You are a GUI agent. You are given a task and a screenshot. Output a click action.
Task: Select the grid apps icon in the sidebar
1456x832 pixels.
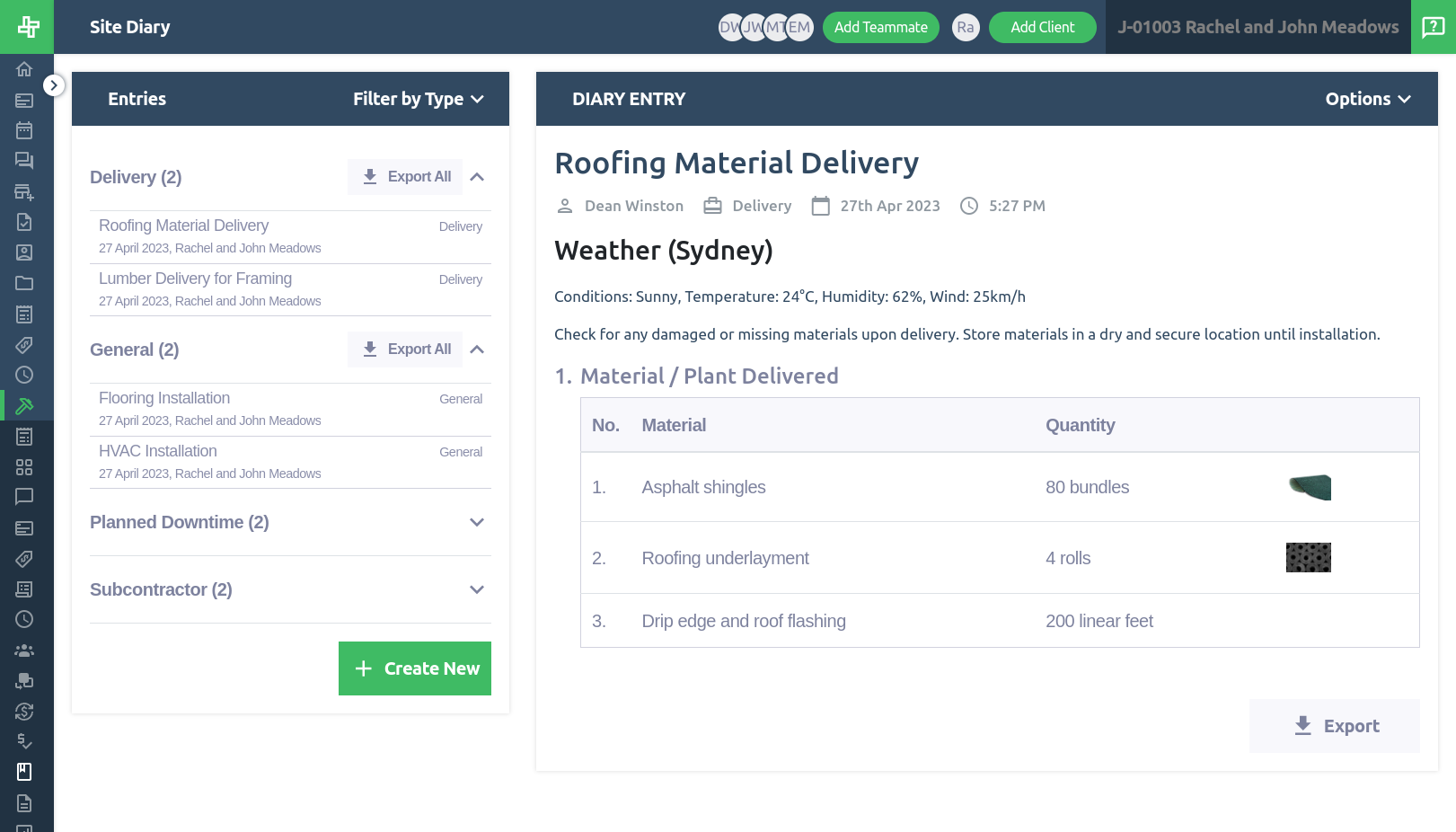24,467
